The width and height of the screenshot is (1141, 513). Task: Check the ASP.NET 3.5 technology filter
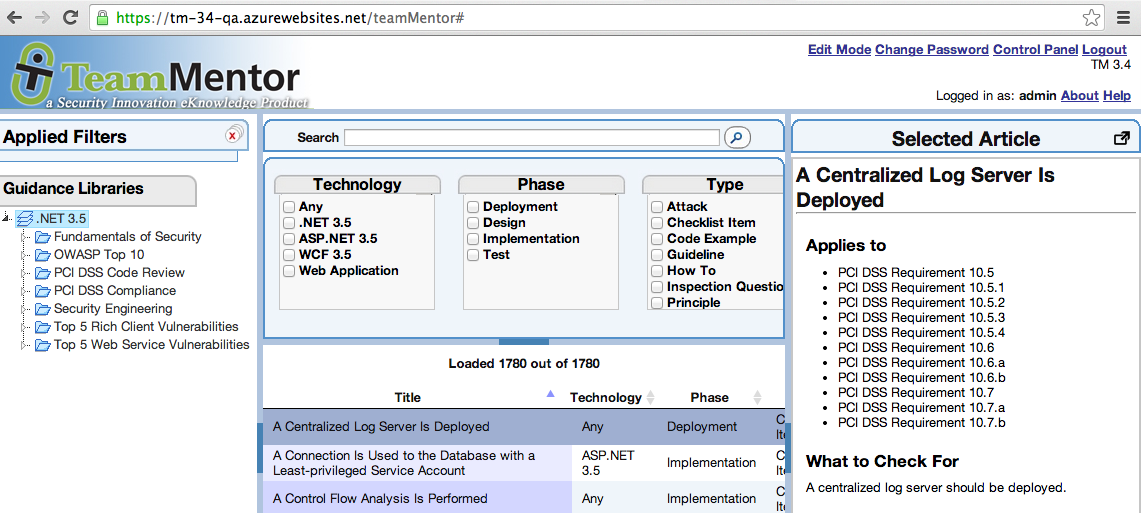[289, 239]
